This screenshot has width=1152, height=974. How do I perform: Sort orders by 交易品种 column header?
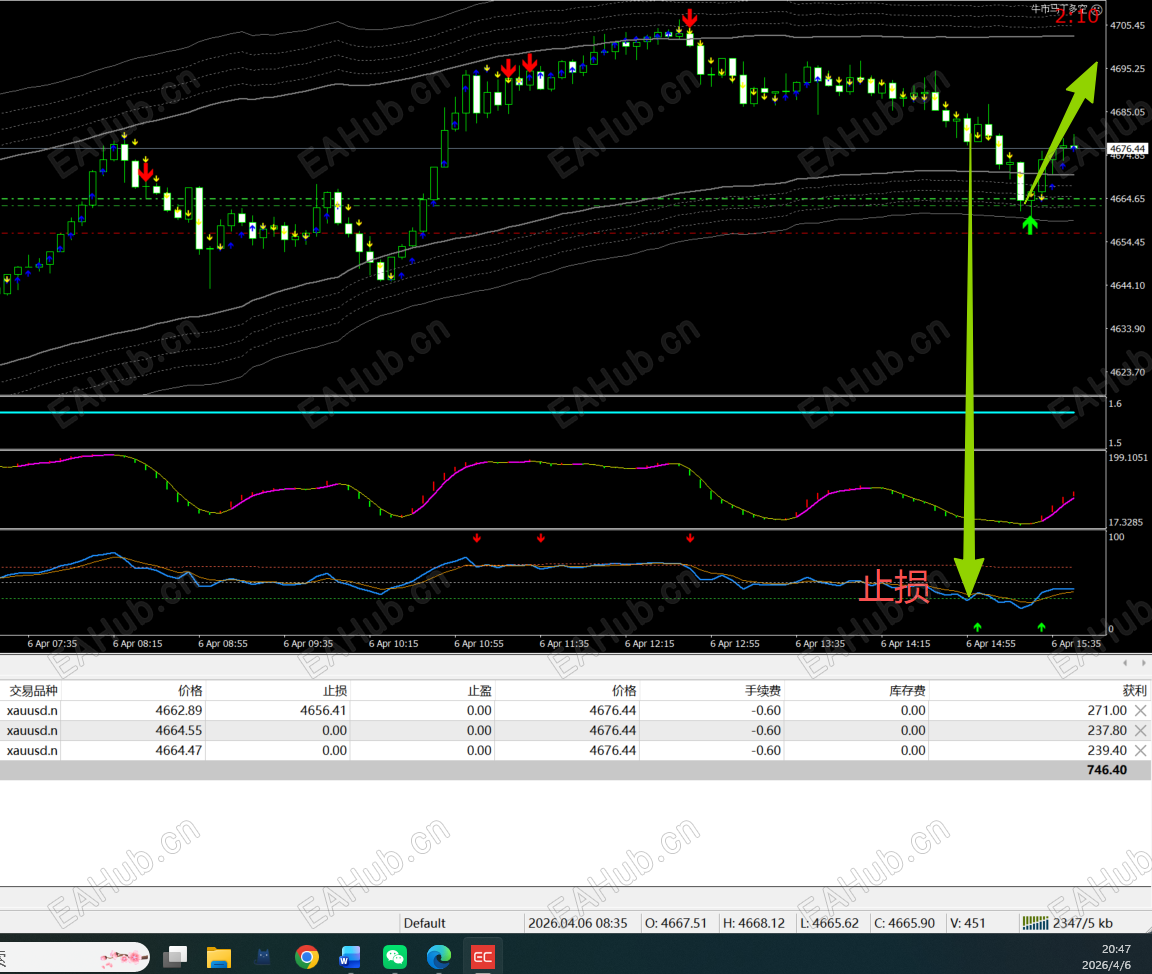point(33,690)
